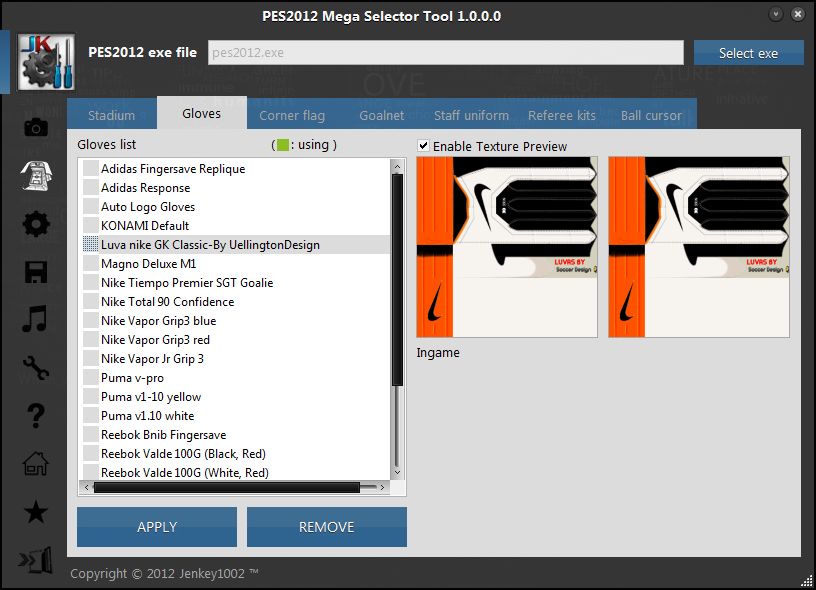The height and width of the screenshot is (590, 816).
Task: Click the gloves list scroll down arrow
Action: coord(397,472)
